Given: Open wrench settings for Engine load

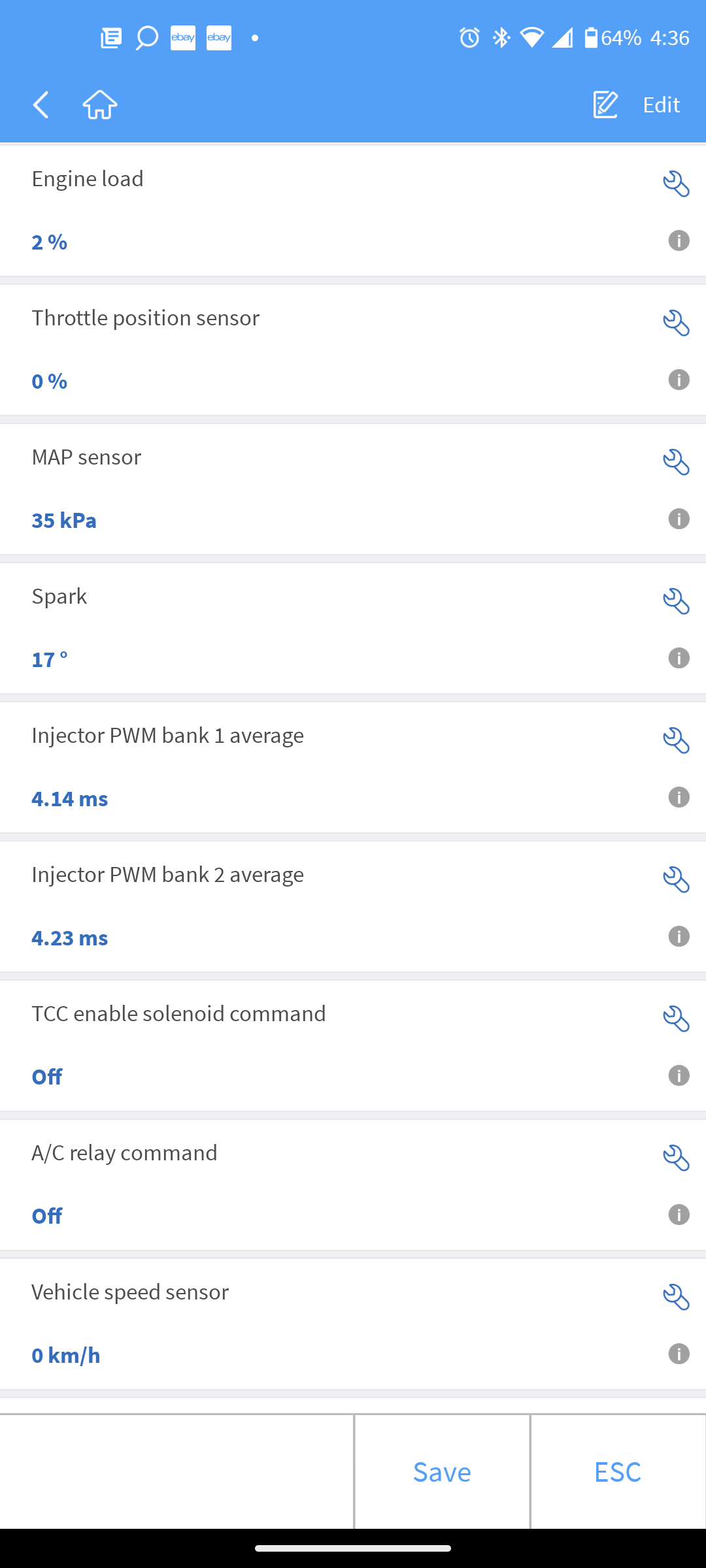Looking at the screenshot, I should (x=676, y=184).
